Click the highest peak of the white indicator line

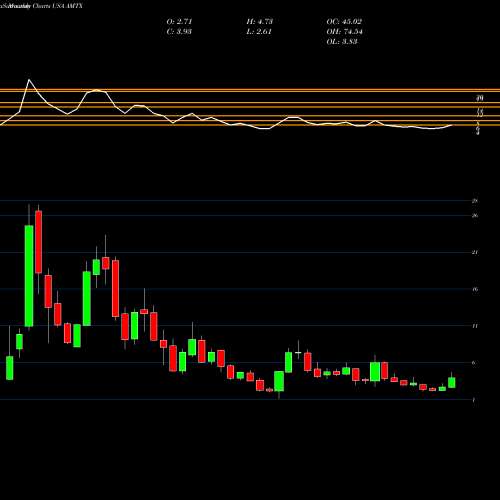(29, 80)
